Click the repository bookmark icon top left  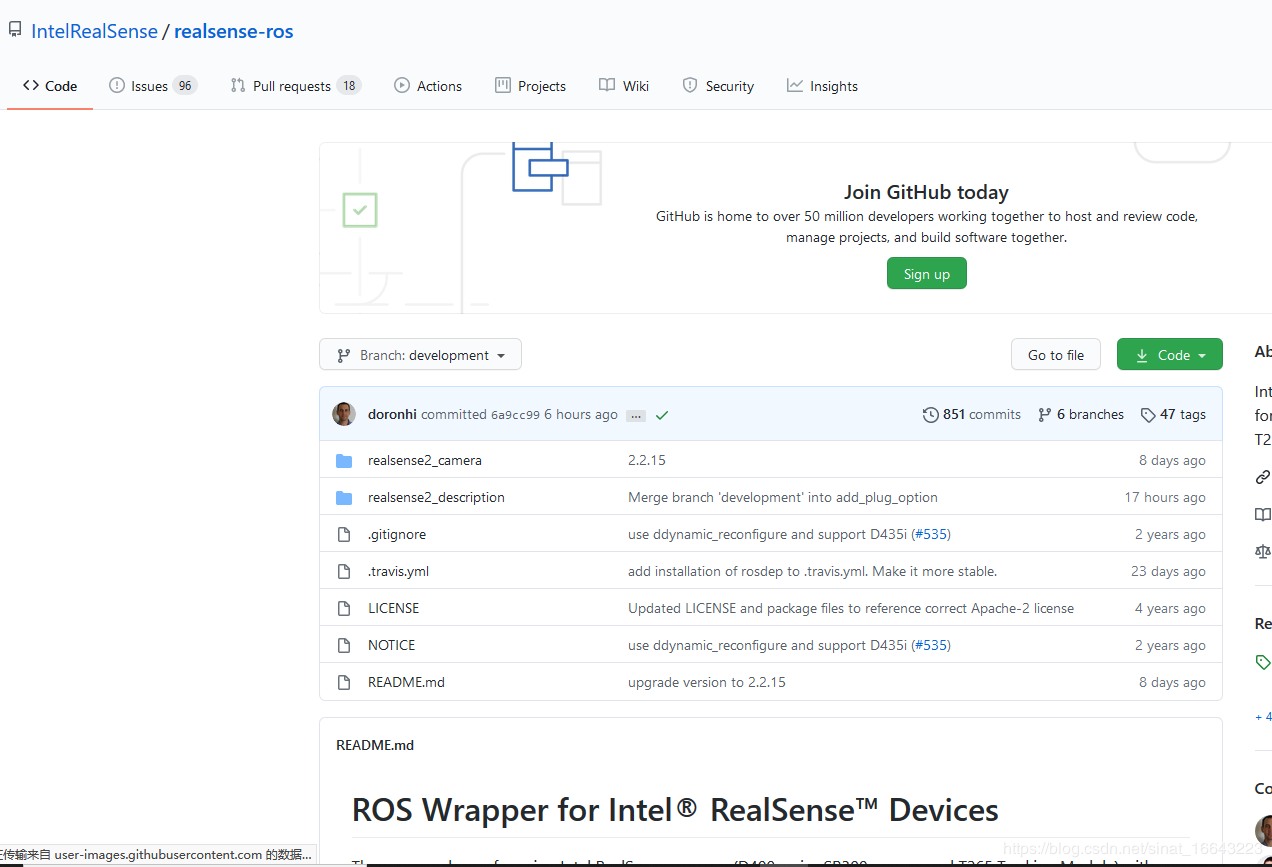pos(14,28)
